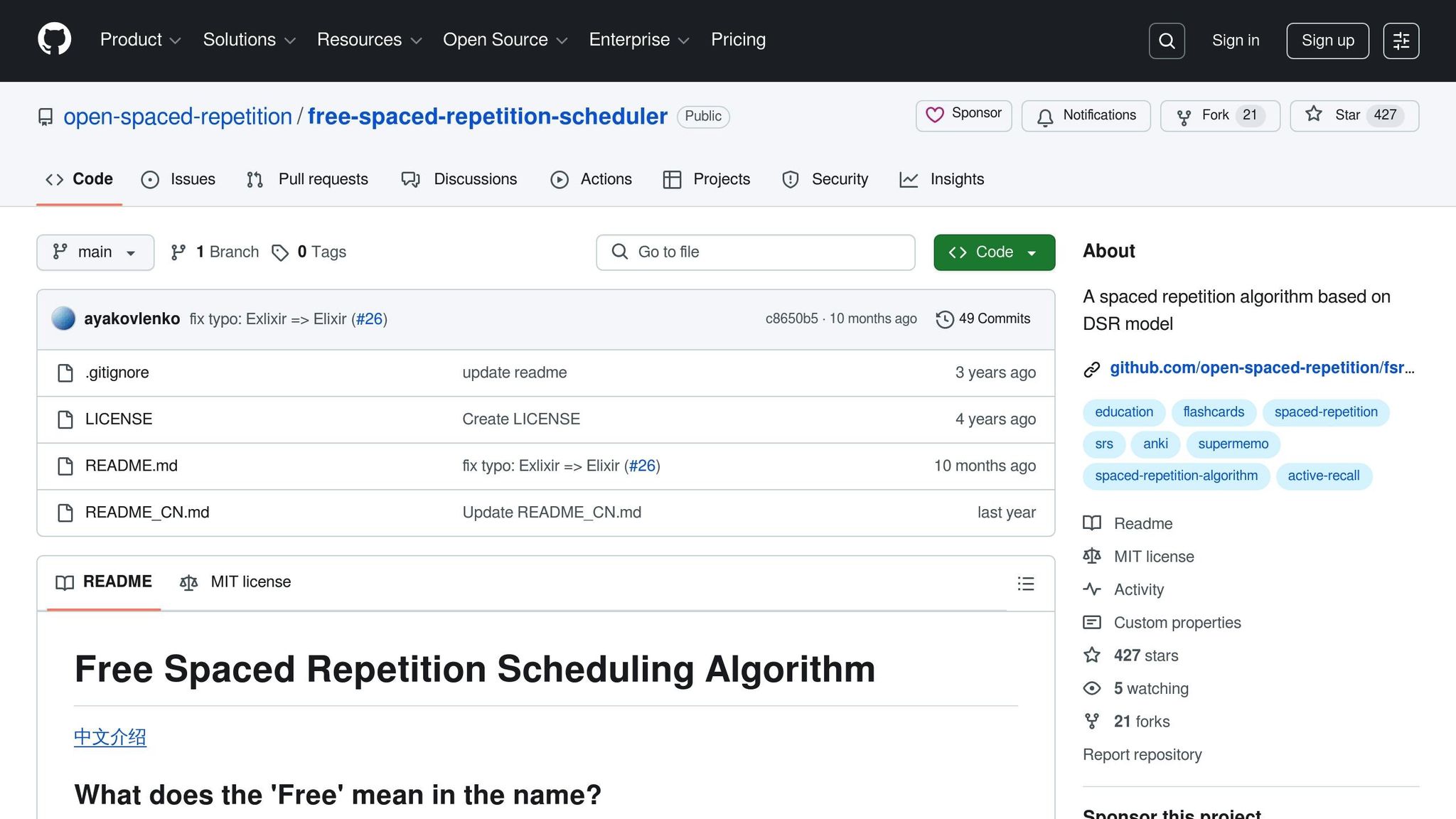Open the c8650b5 commit hash link

click(x=791, y=318)
